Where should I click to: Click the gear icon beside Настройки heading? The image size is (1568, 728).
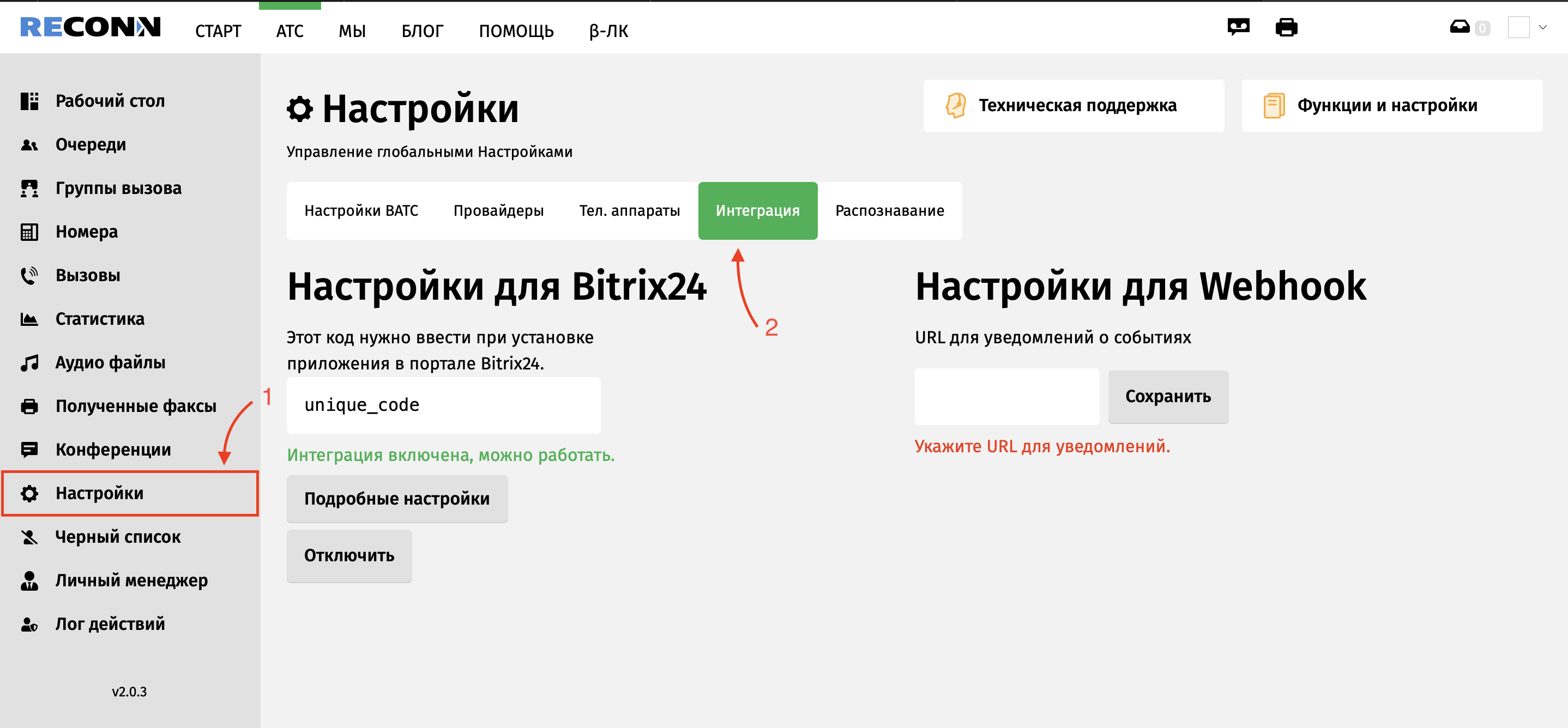click(300, 109)
